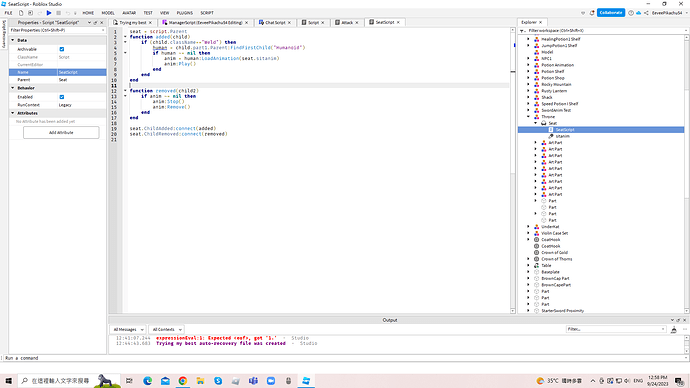Switch to the AVATAR ribbon tab
The height and width of the screenshot is (388, 690).
(129, 13)
